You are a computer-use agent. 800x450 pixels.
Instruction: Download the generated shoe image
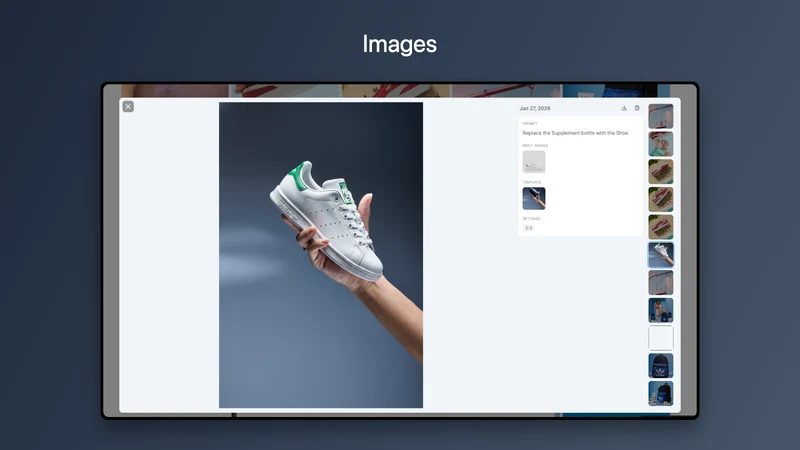(x=623, y=108)
